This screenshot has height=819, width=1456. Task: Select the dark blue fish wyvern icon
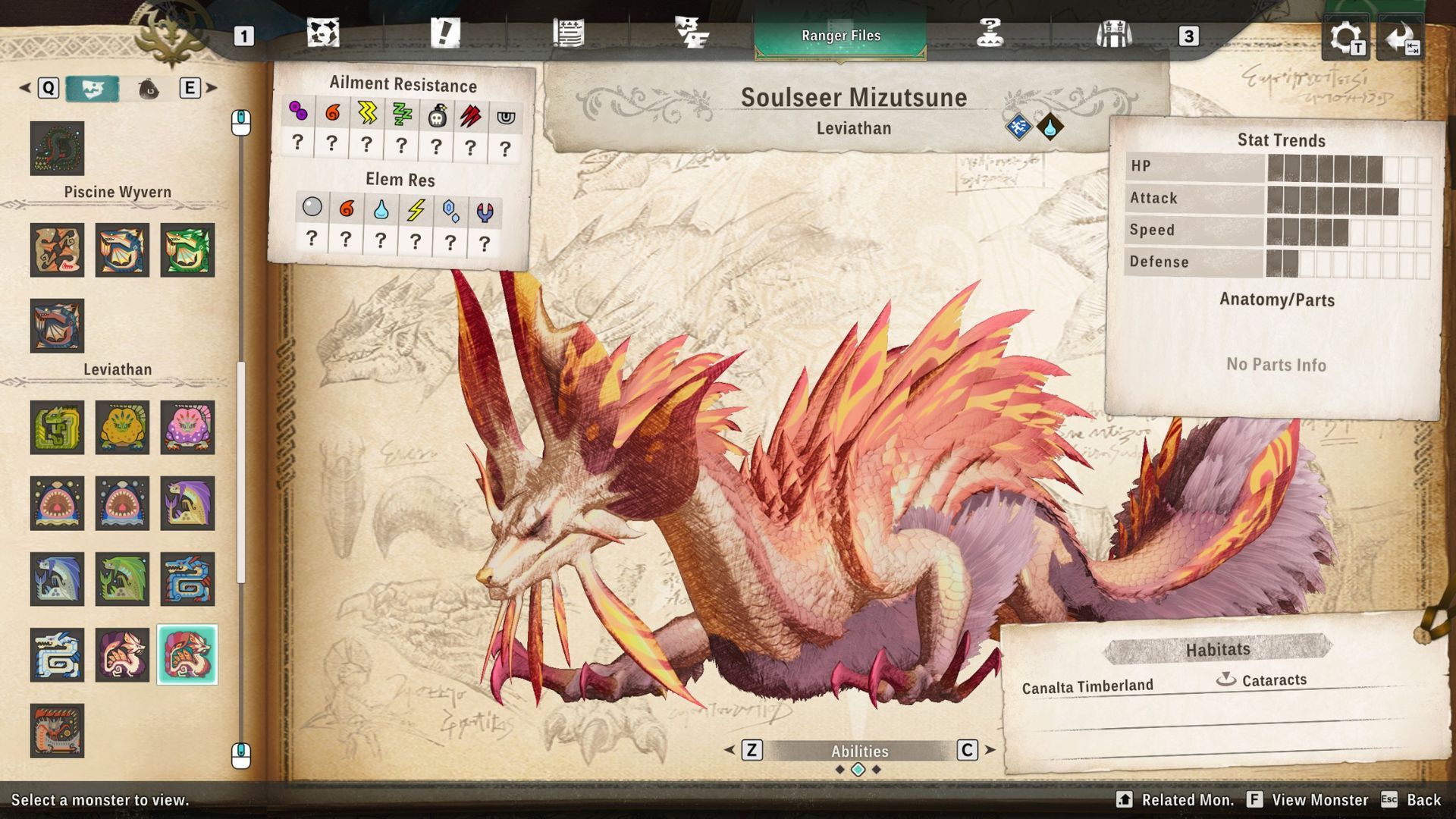point(57,326)
